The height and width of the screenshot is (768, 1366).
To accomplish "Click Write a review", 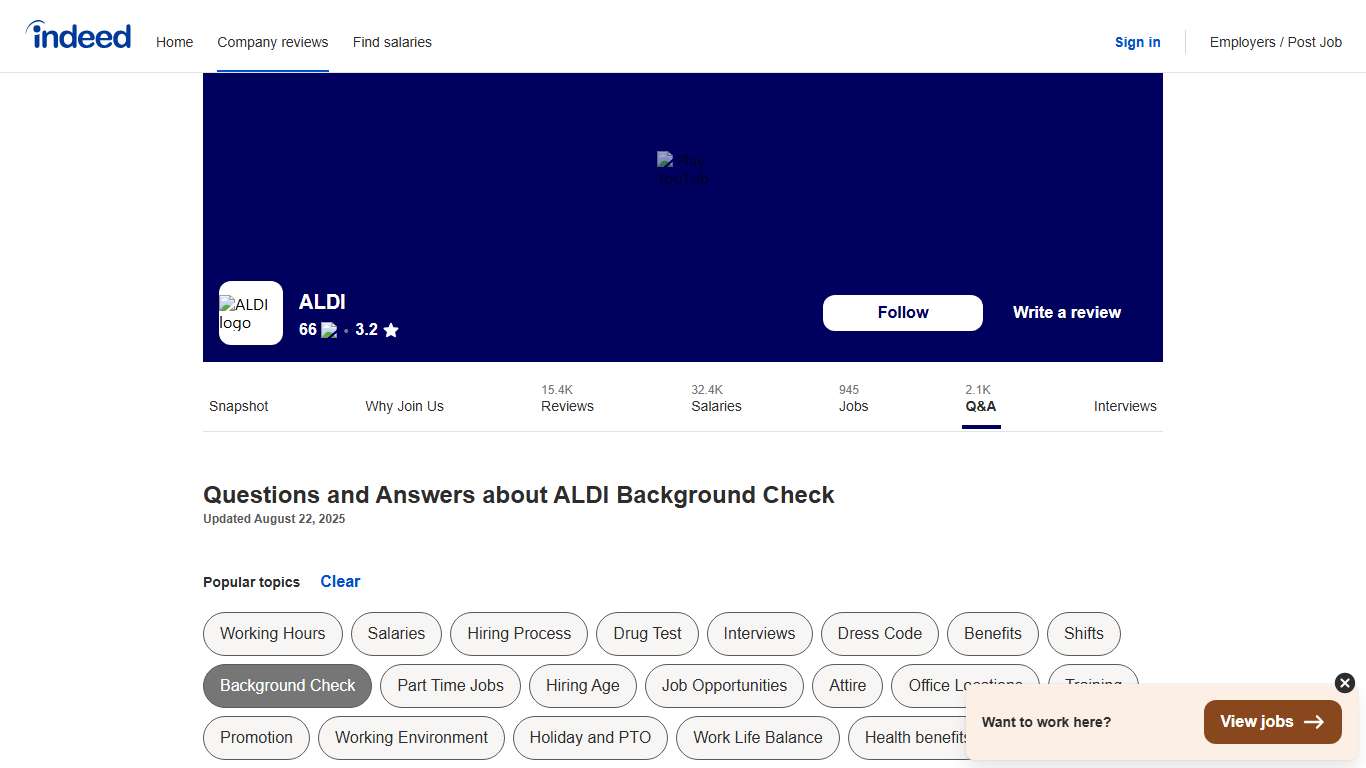I will point(1066,312).
